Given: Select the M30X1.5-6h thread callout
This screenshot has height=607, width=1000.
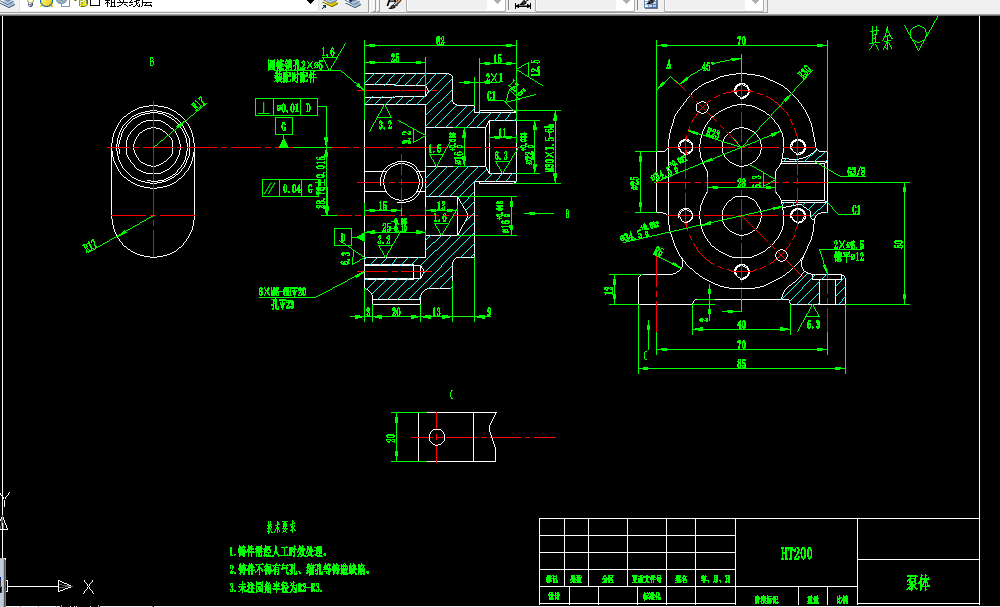Looking at the screenshot, I should point(550,149).
